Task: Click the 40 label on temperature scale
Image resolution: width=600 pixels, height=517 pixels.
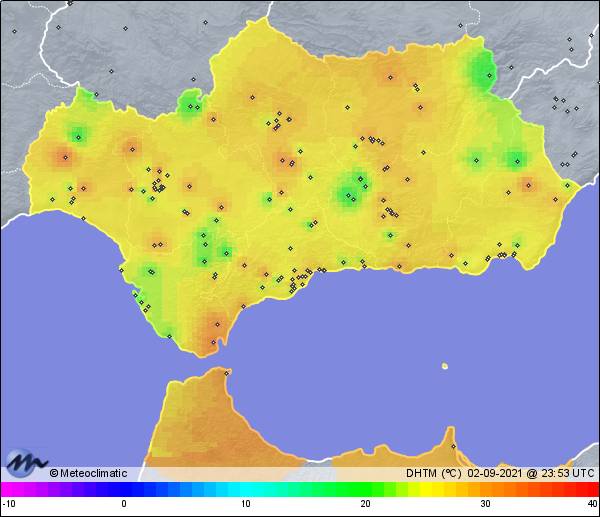Action: click(x=593, y=504)
